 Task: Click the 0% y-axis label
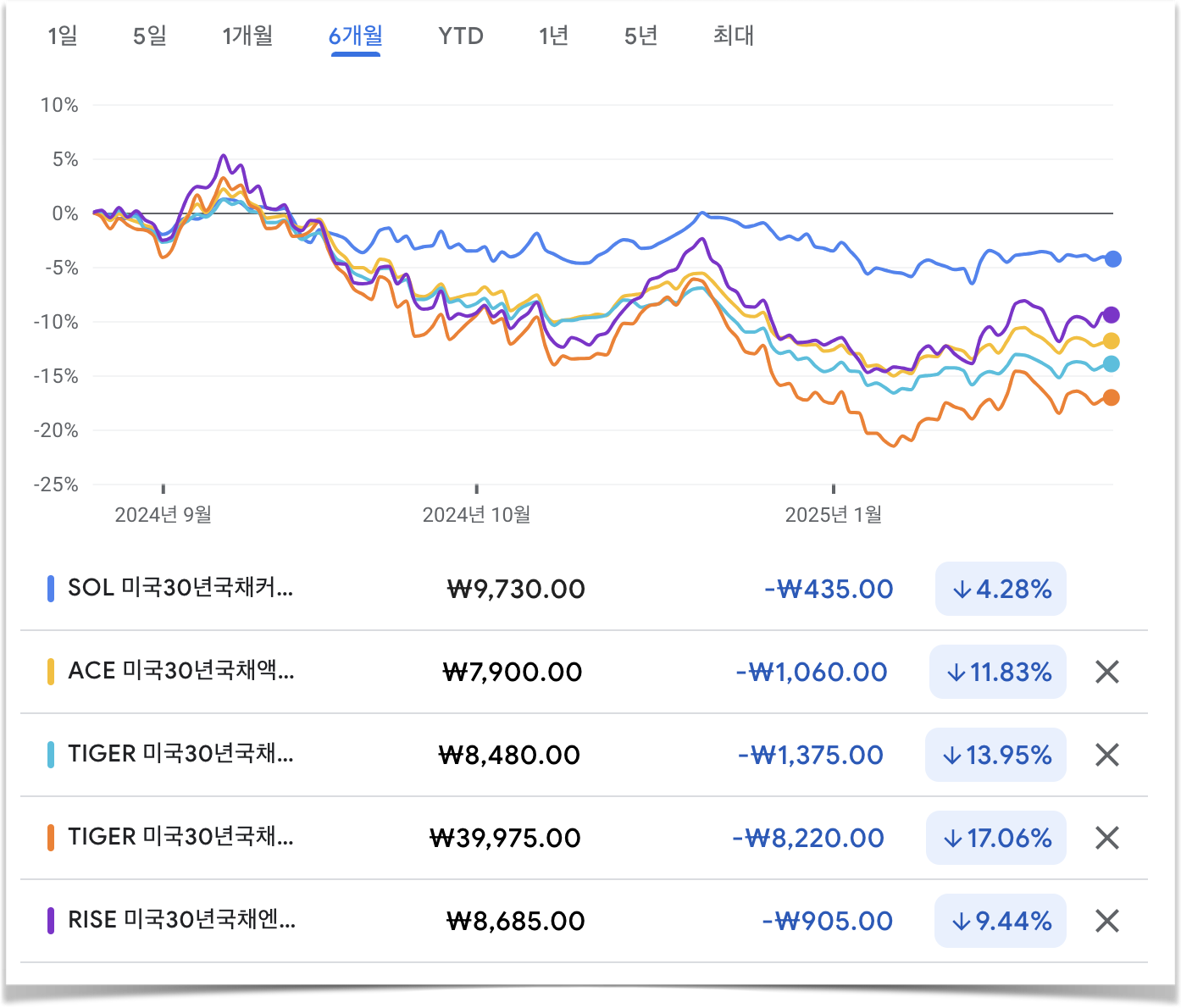pyautogui.click(x=65, y=213)
